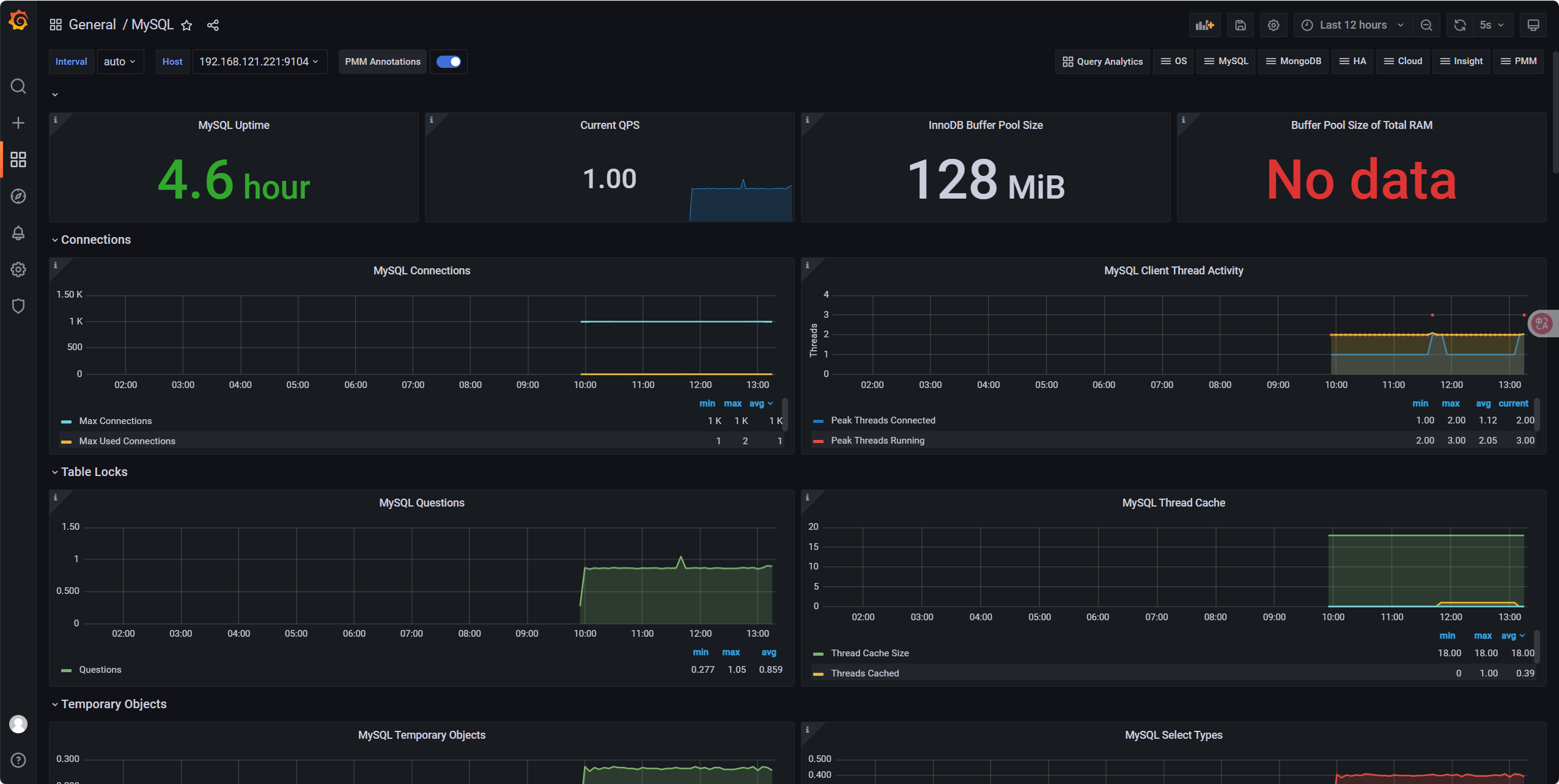Click info icon on MySQL Thread Cache panel
Viewport: 1559px width, 784px height.
pos(808,497)
